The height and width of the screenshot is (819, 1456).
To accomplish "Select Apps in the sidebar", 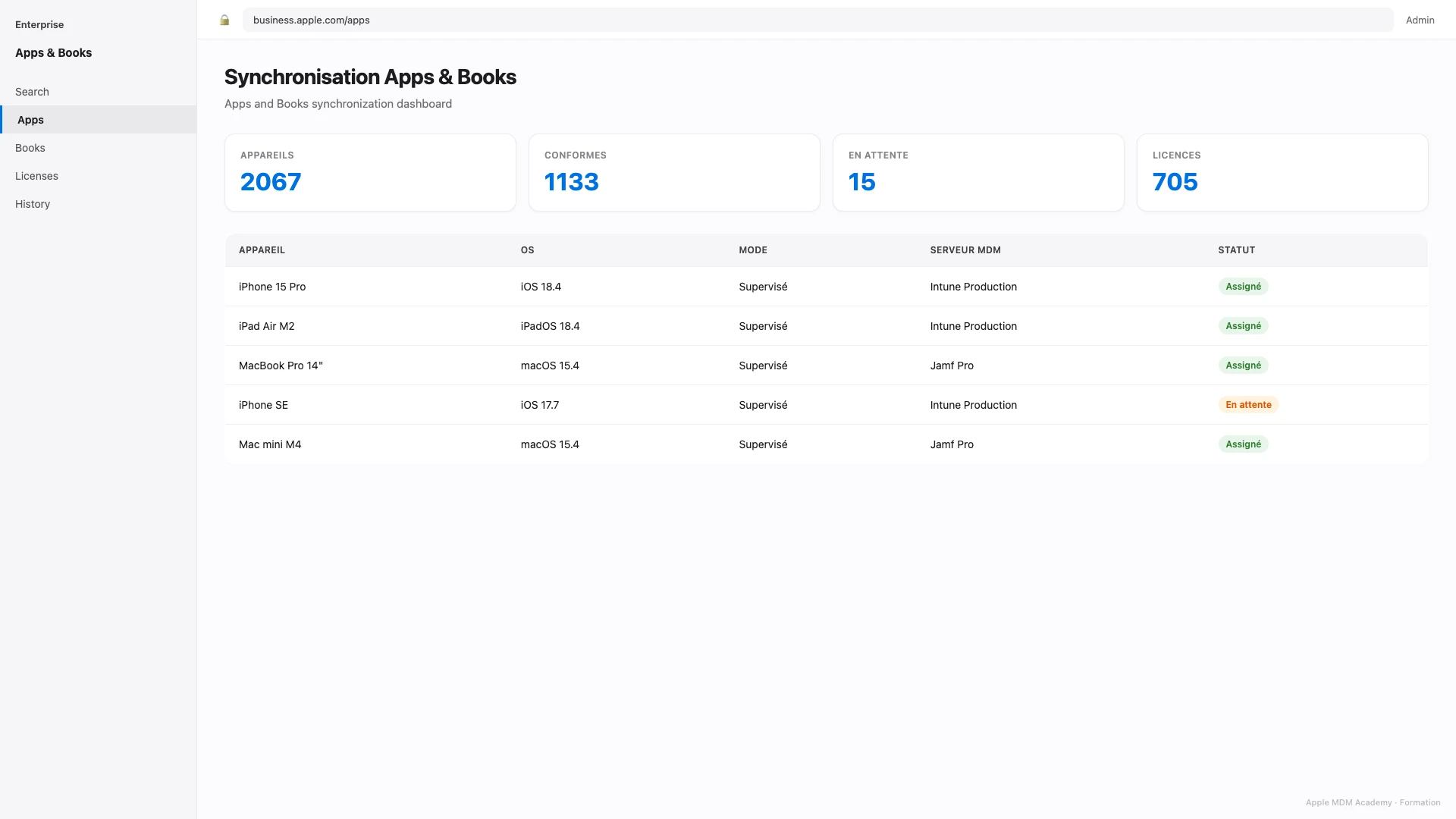I will 99,120.
